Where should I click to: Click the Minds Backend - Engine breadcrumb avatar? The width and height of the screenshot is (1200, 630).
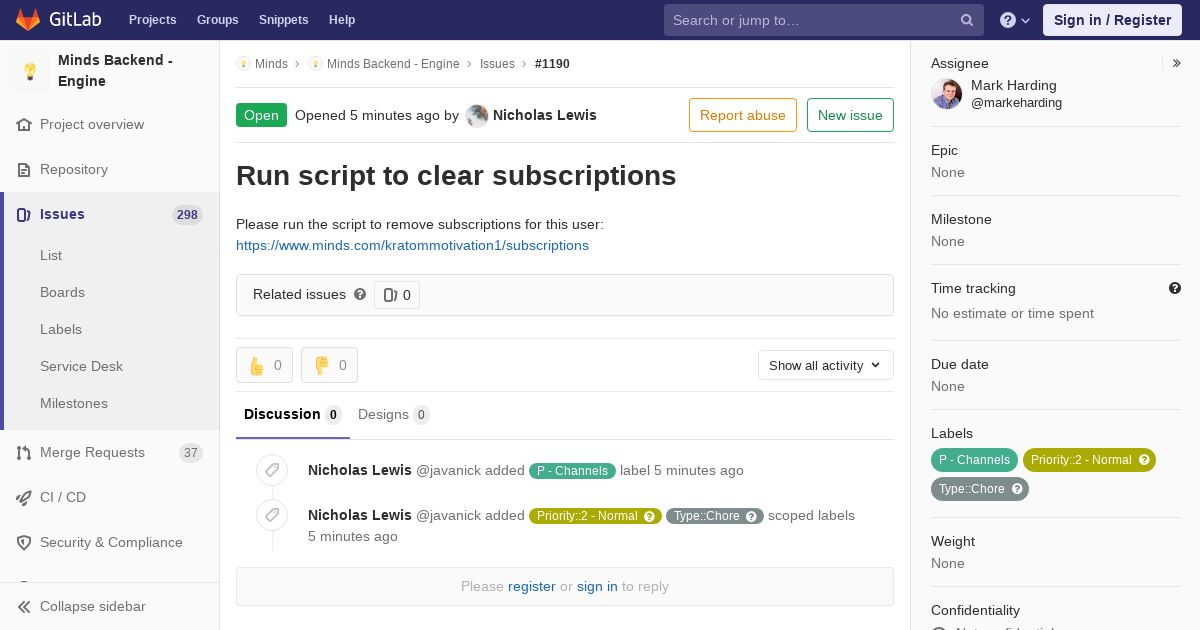coord(315,64)
